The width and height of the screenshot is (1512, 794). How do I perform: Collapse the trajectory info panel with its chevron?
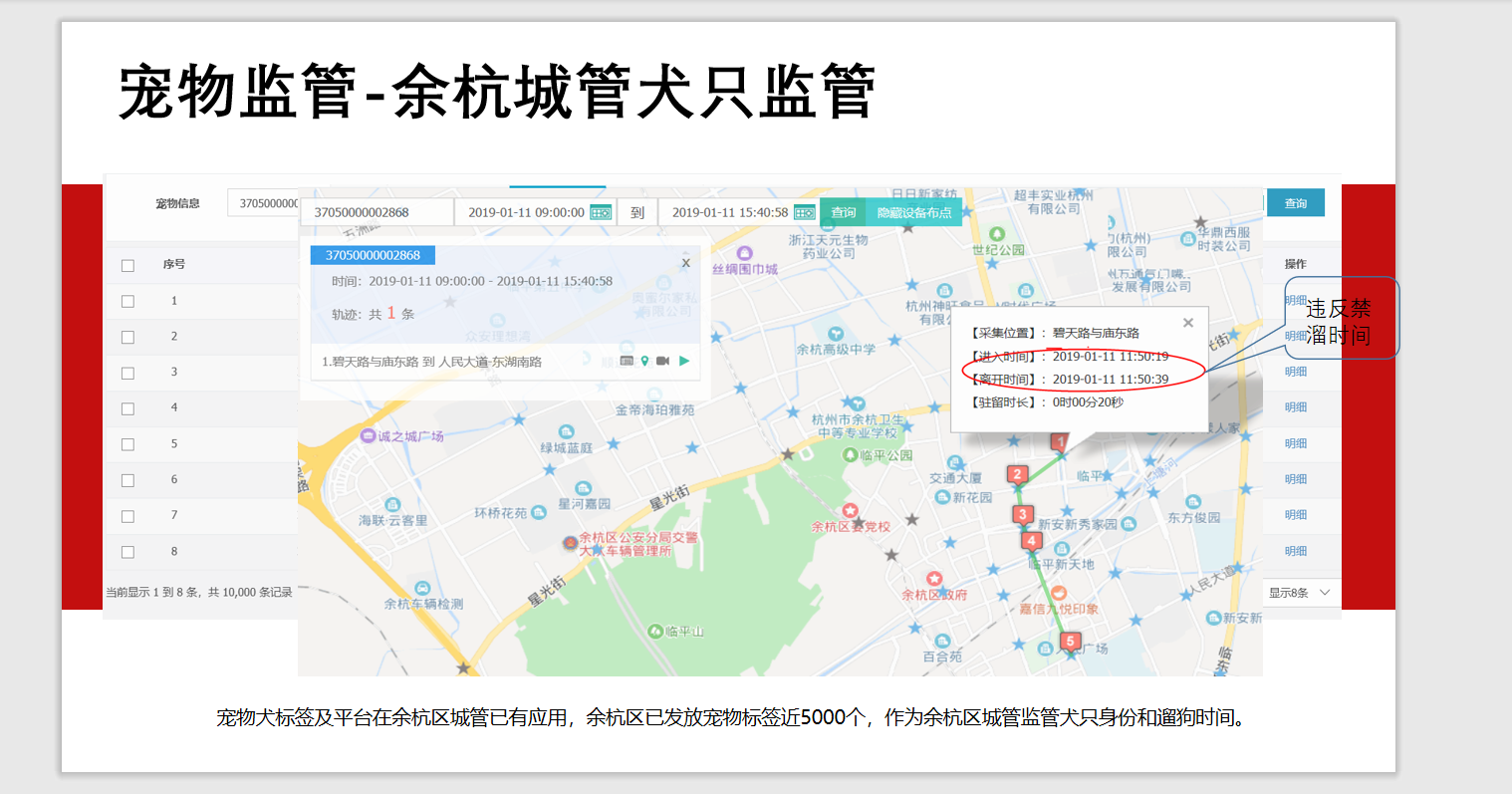click(684, 253)
